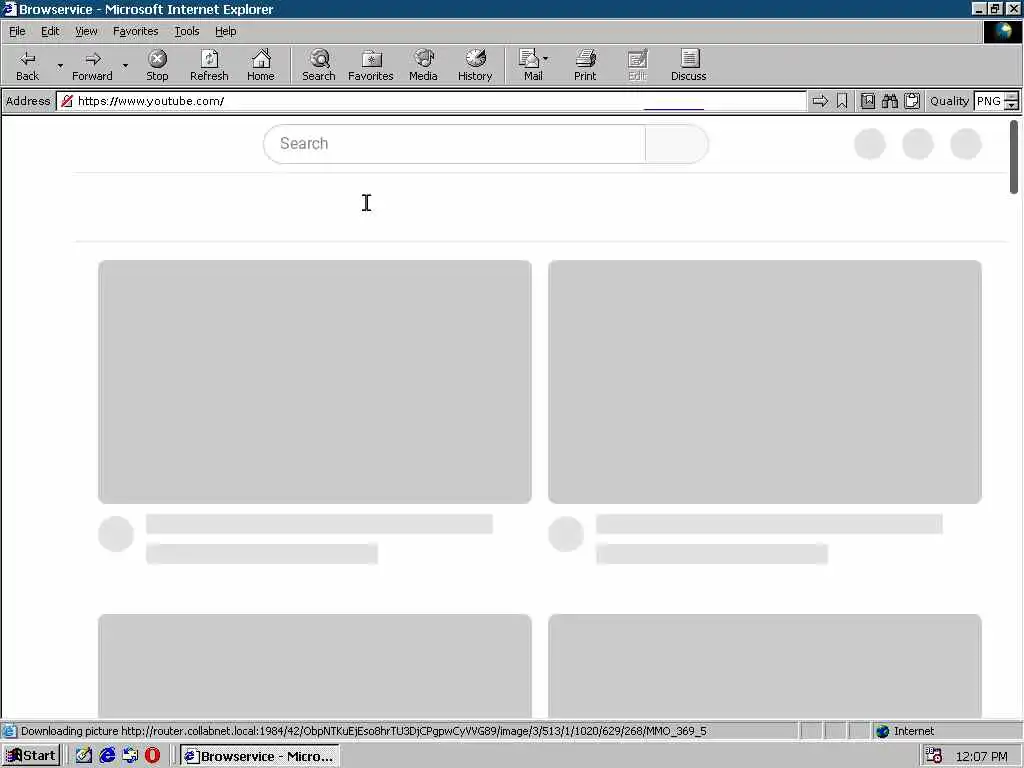The height and width of the screenshot is (768, 1024).
Task: Open the Forward history dropdown arrow
Action: (125, 65)
